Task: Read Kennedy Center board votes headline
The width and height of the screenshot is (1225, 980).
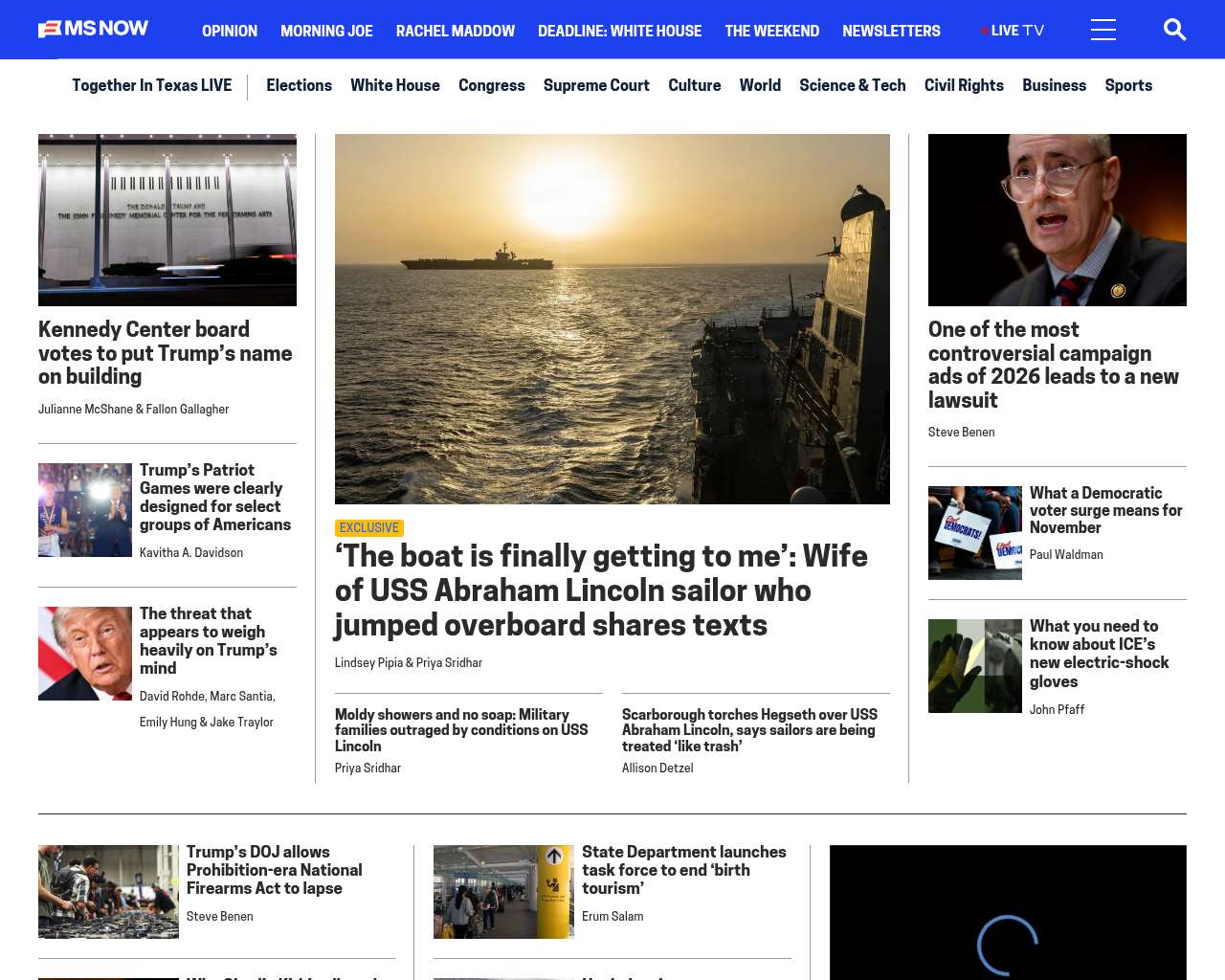Action: 166,353
